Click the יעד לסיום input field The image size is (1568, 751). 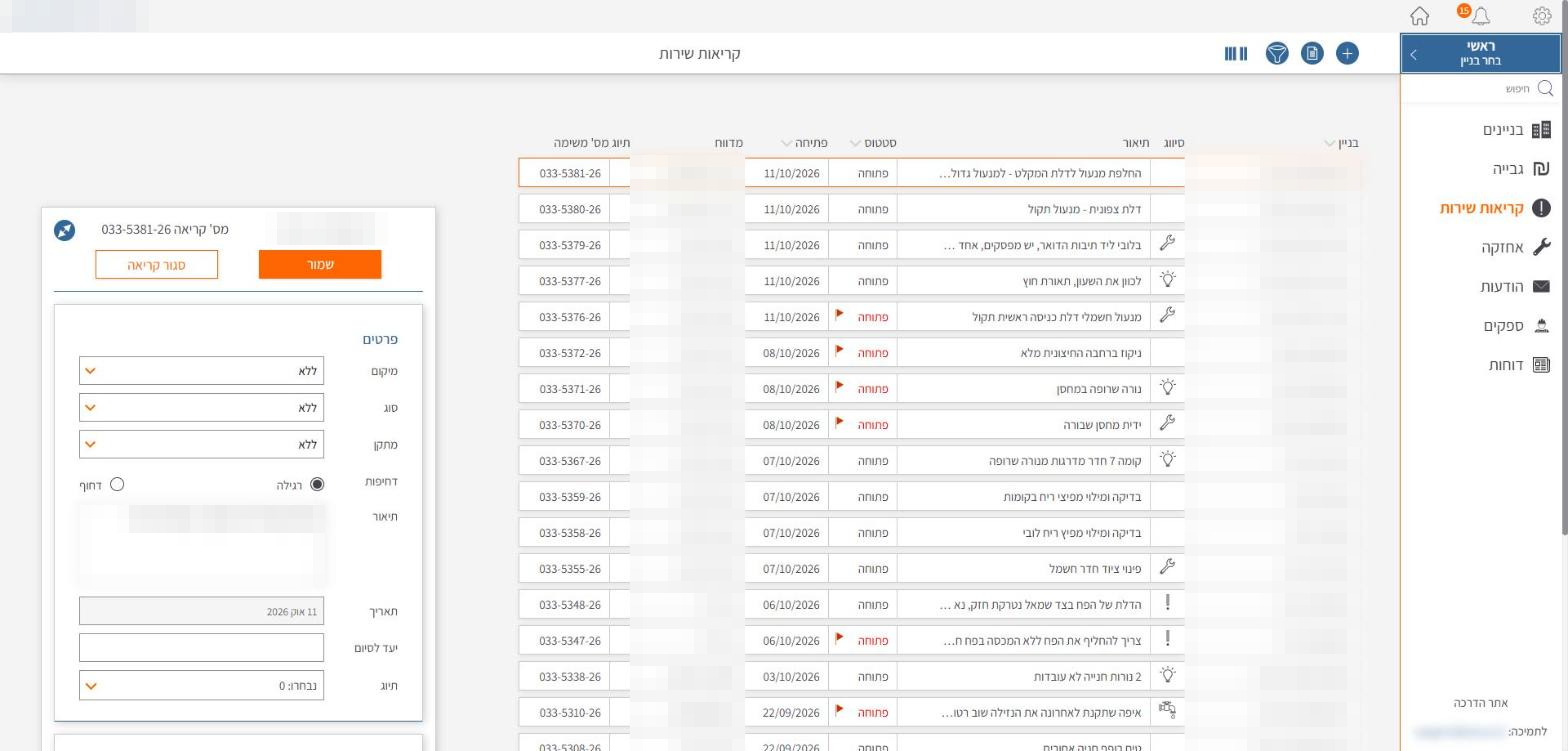201,648
